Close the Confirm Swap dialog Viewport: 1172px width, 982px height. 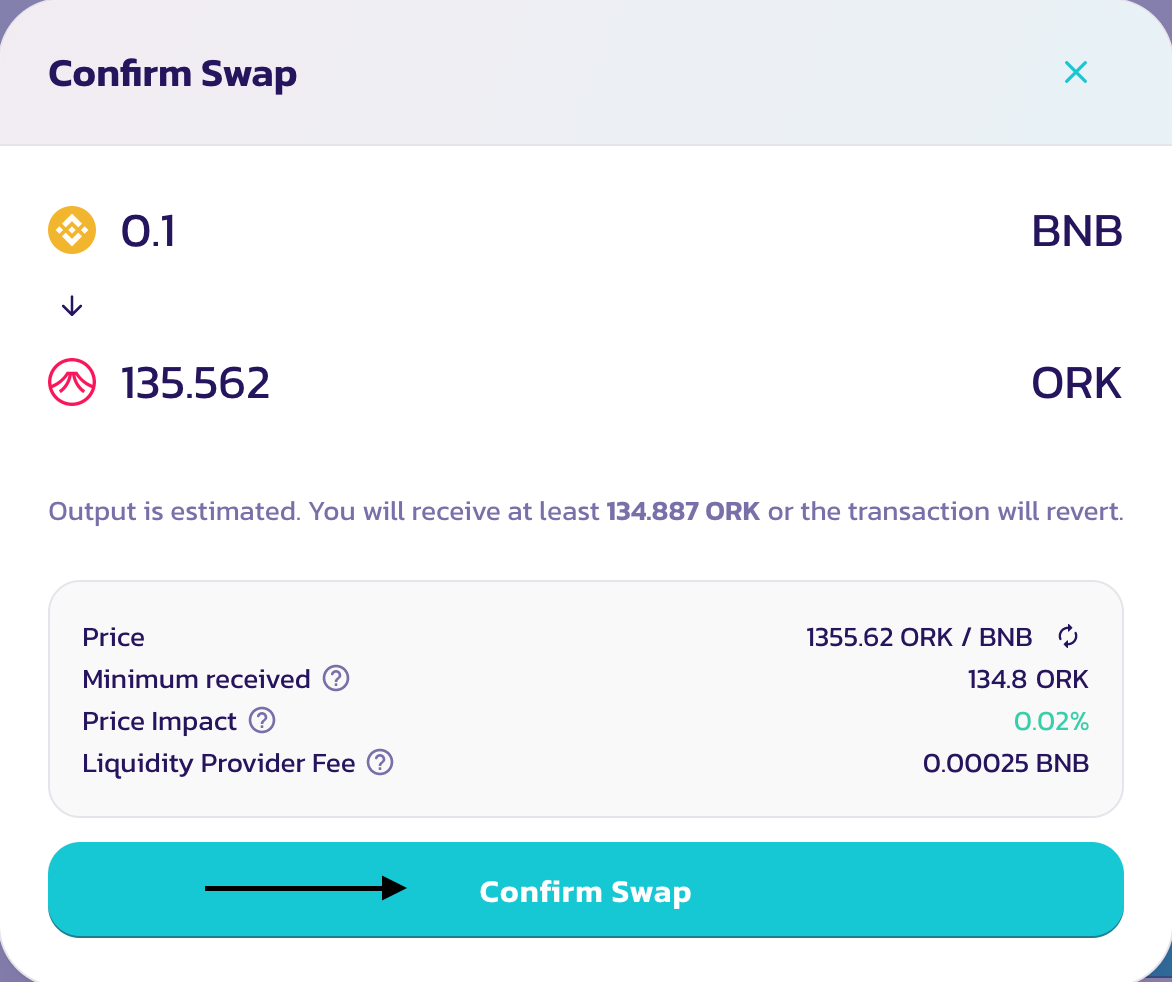(x=1076, y=72)
